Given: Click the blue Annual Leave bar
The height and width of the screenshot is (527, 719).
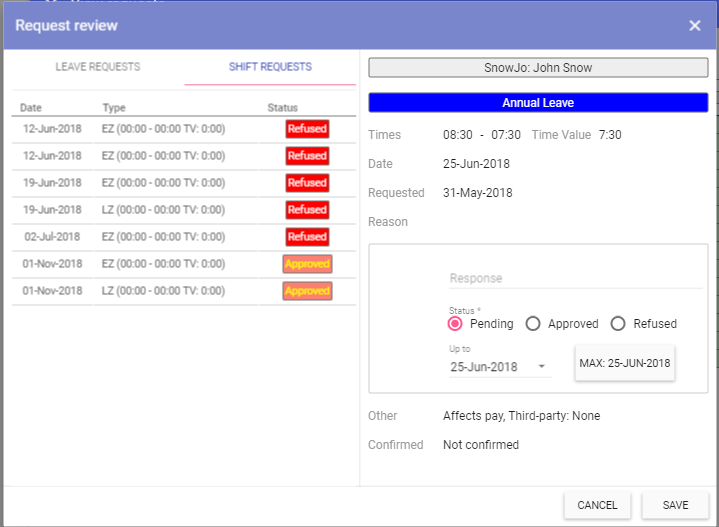Looking at the screenshot, I should coord(538,103).
